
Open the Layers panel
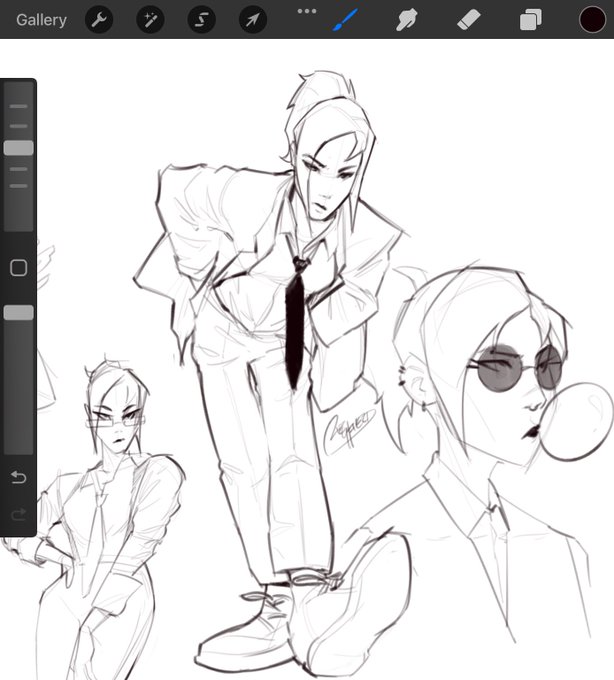click(531, 20)
